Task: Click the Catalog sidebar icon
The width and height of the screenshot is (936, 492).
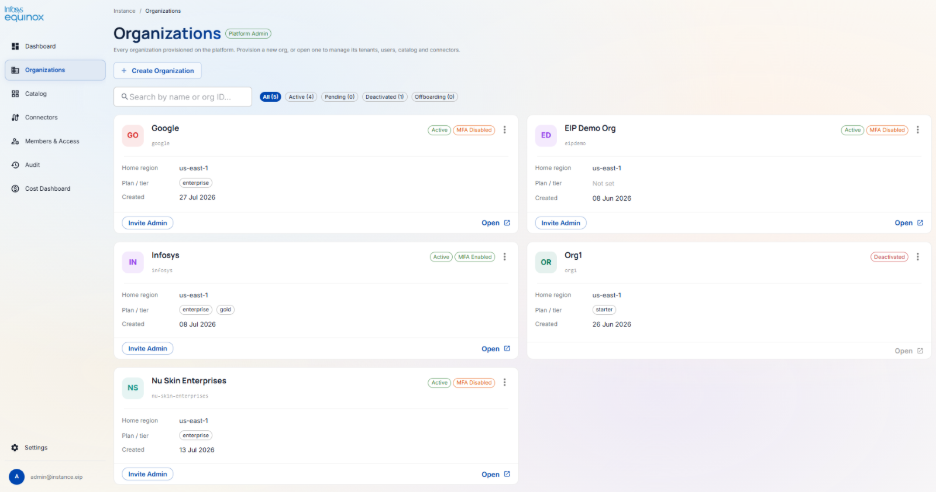Action: click(15, 94)
